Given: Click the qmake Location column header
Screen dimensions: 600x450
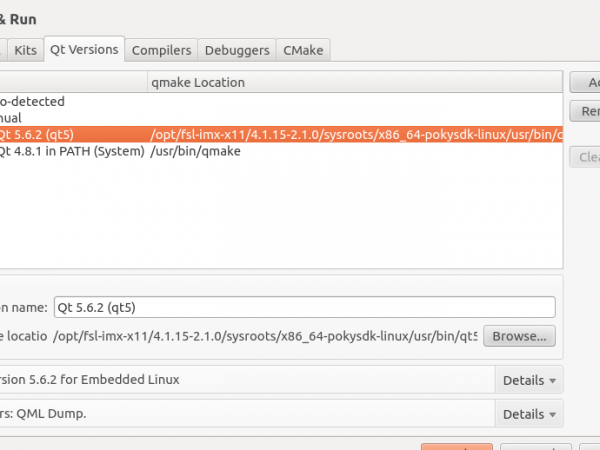Looking at the screenshot, I should click(198, 82).
